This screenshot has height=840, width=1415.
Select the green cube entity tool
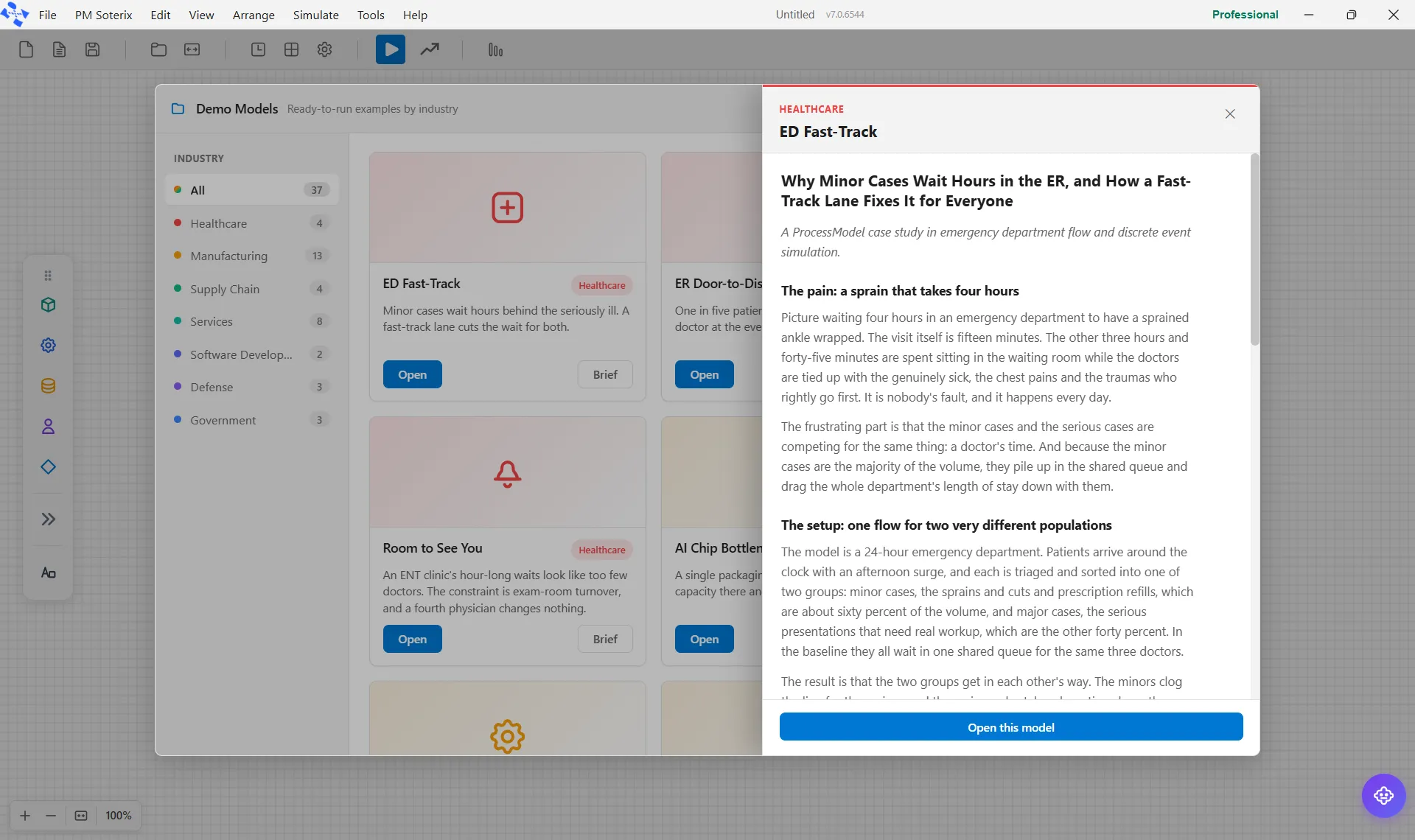48,305
